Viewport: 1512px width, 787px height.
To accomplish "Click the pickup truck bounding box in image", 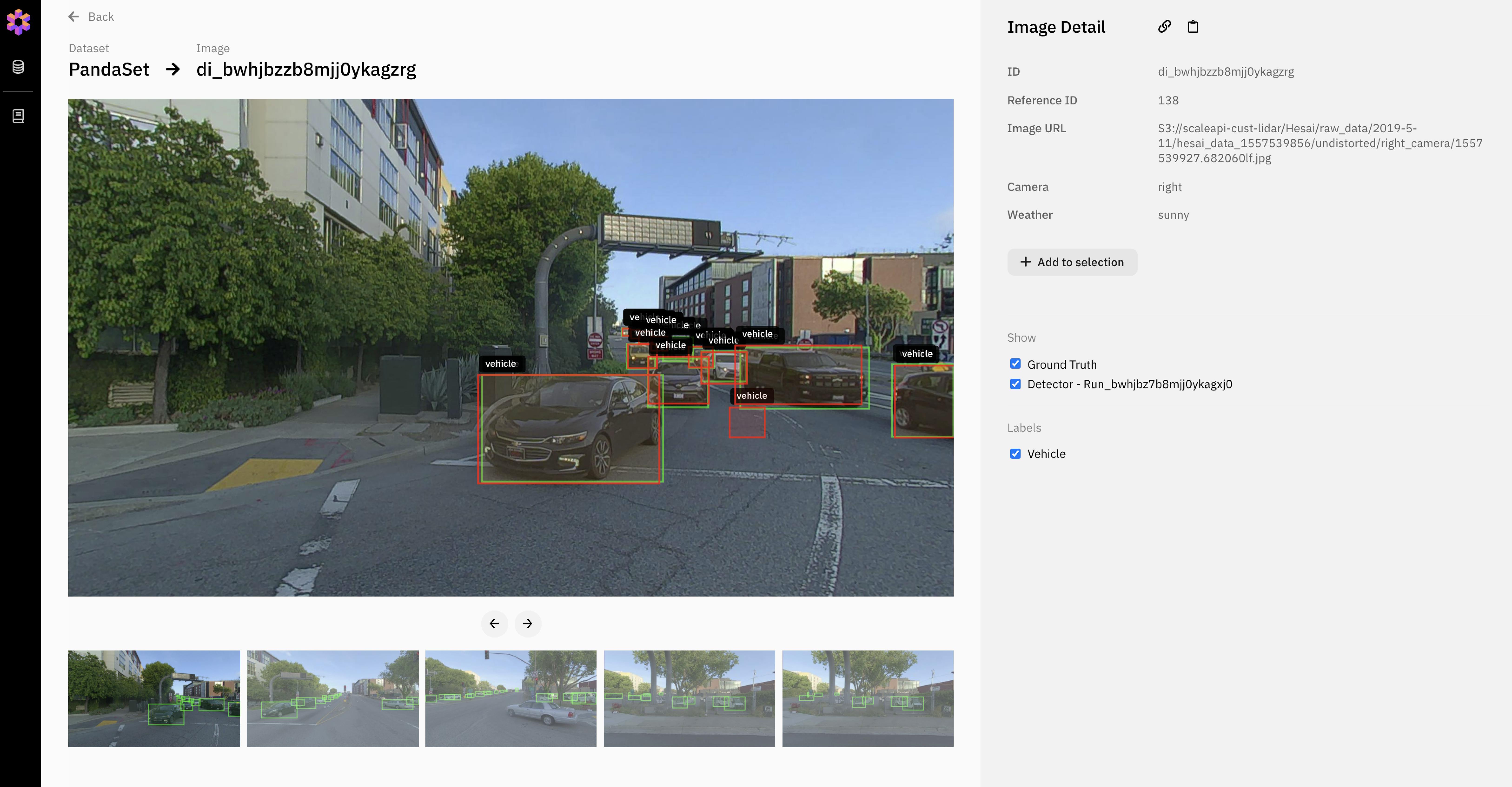I will [802, 377].
